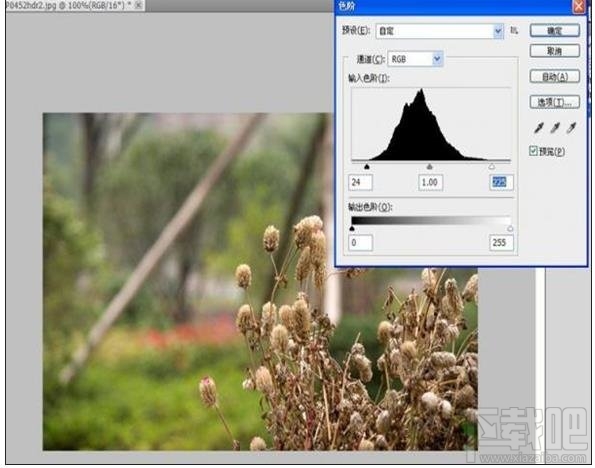
Task: Open preset options icon beside preset dropdown
Action: [514, 30]
